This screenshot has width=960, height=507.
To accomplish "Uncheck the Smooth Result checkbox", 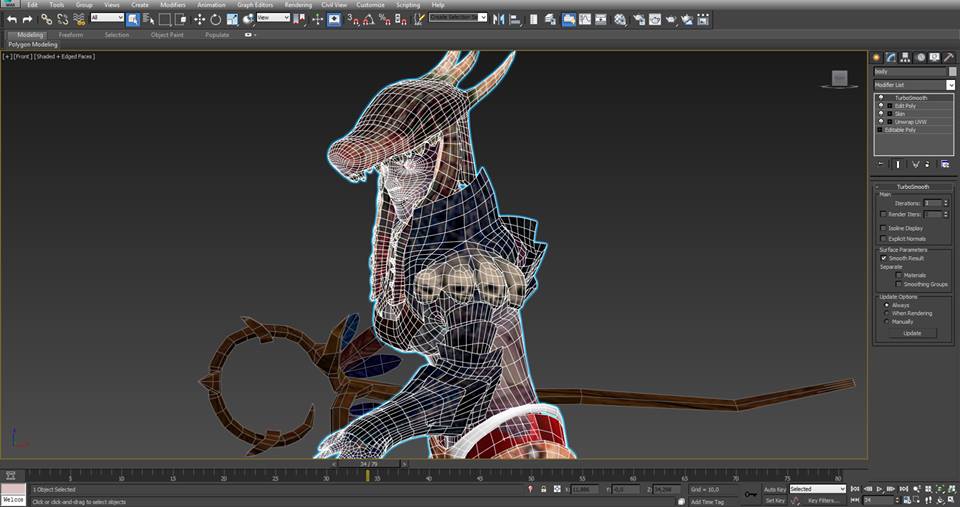I will click(883, 258).
